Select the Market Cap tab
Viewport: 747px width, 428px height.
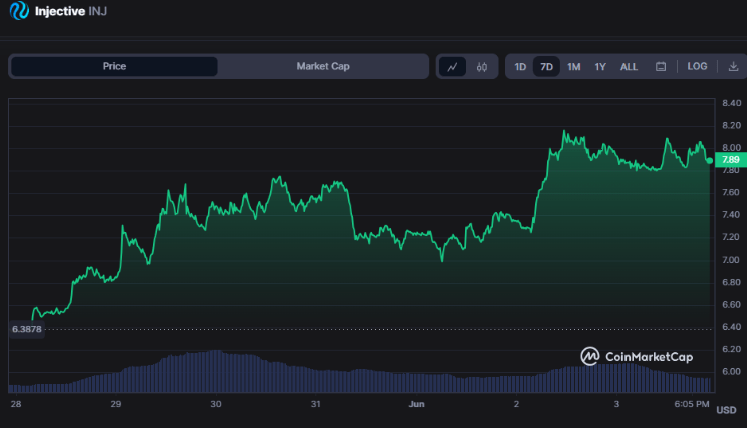[323, 66]
